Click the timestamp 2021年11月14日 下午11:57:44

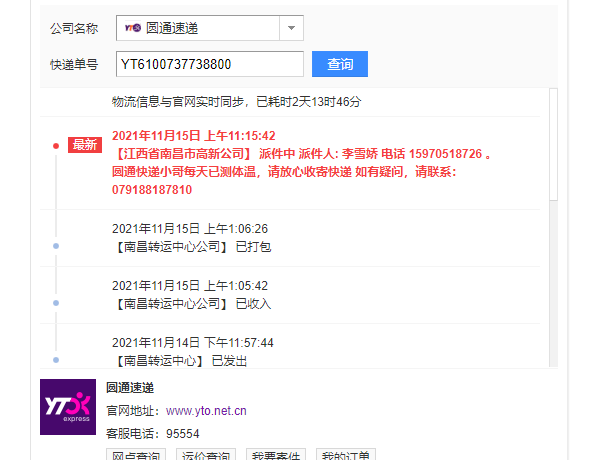pyautogui.click(x=193, y=343)
